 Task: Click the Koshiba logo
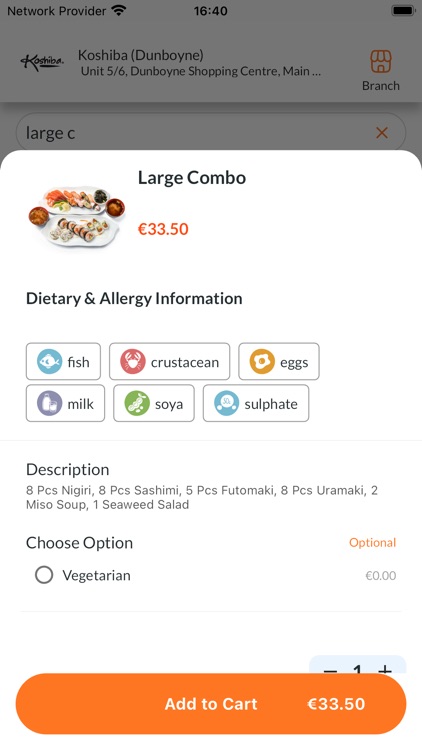pos(42,63)
